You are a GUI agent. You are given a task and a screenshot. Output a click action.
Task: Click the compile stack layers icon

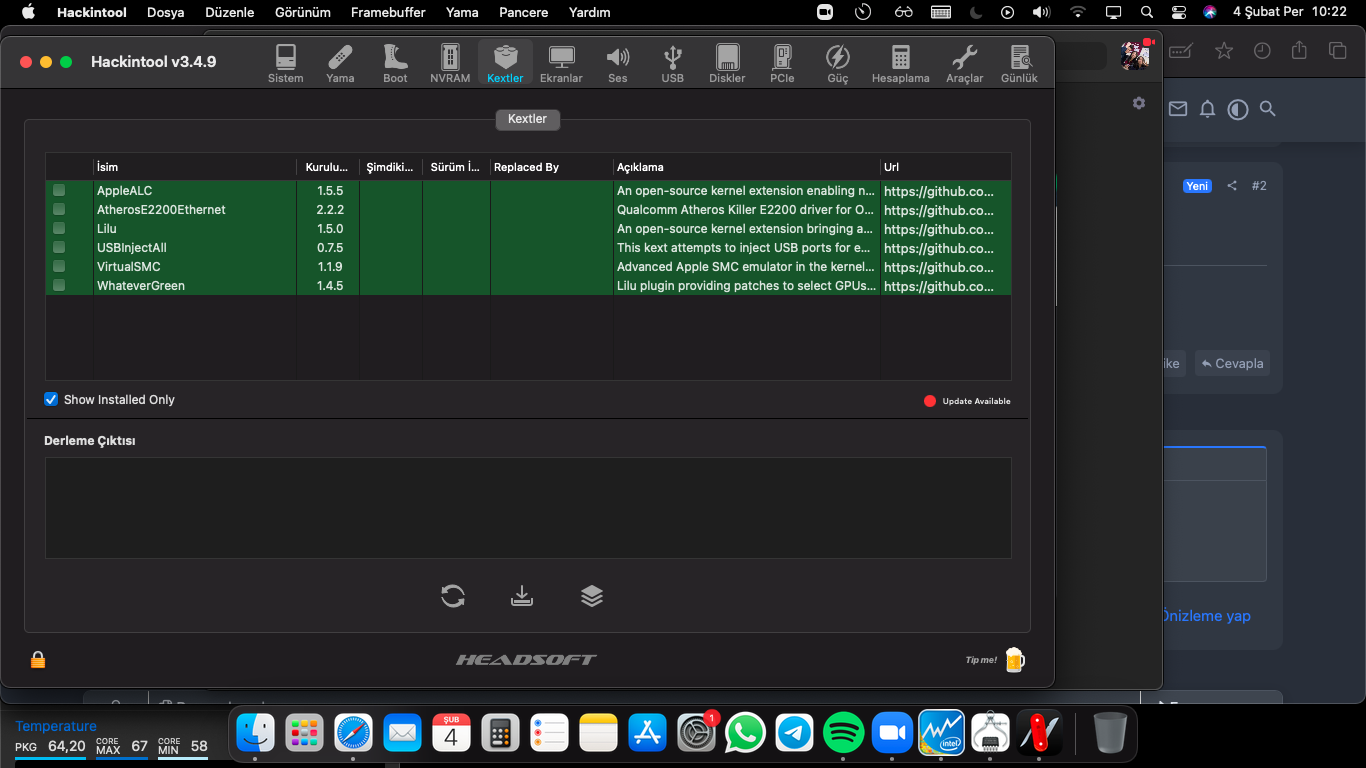pos(592,596)
